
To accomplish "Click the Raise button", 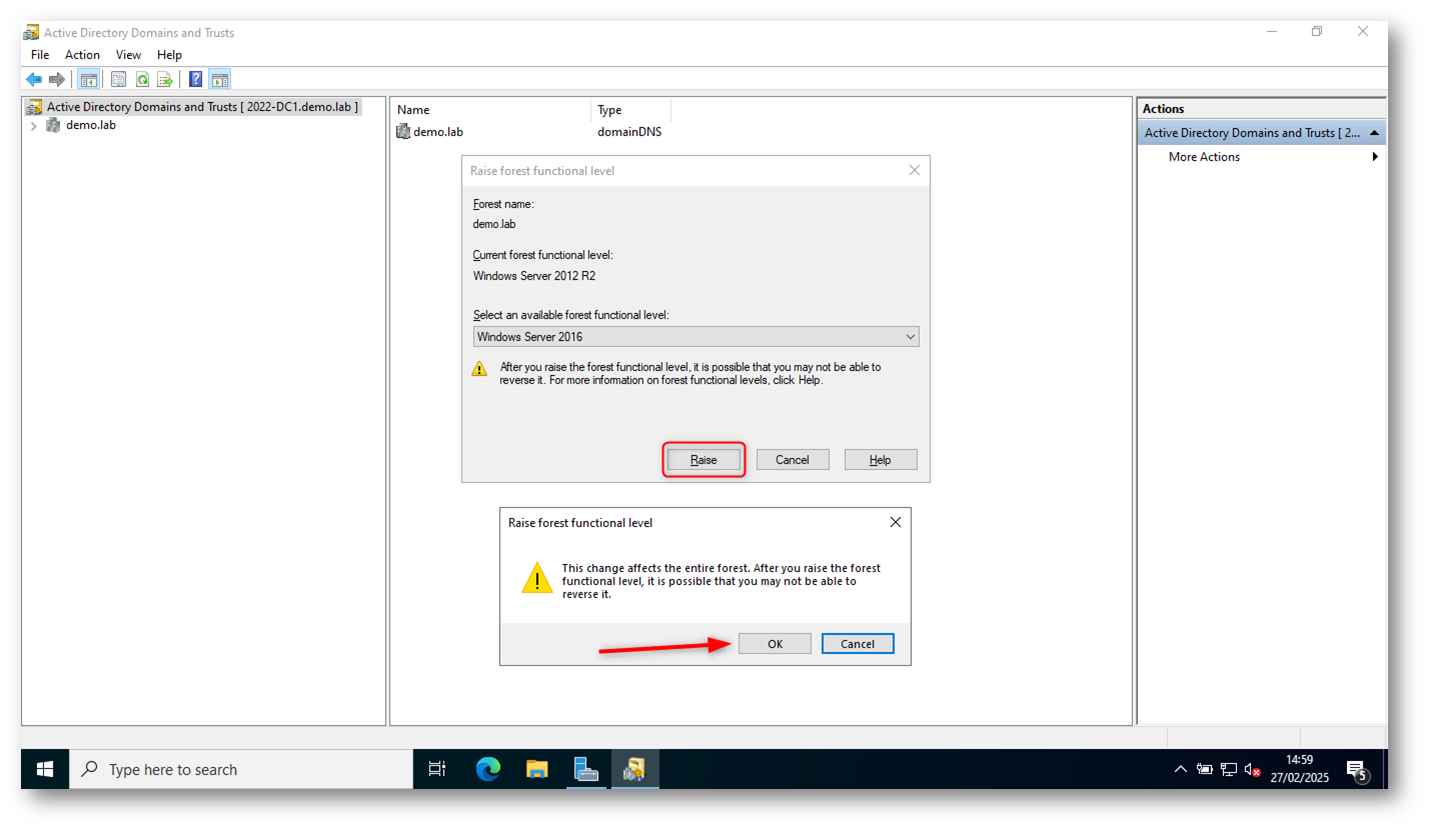I will [704, 460].
